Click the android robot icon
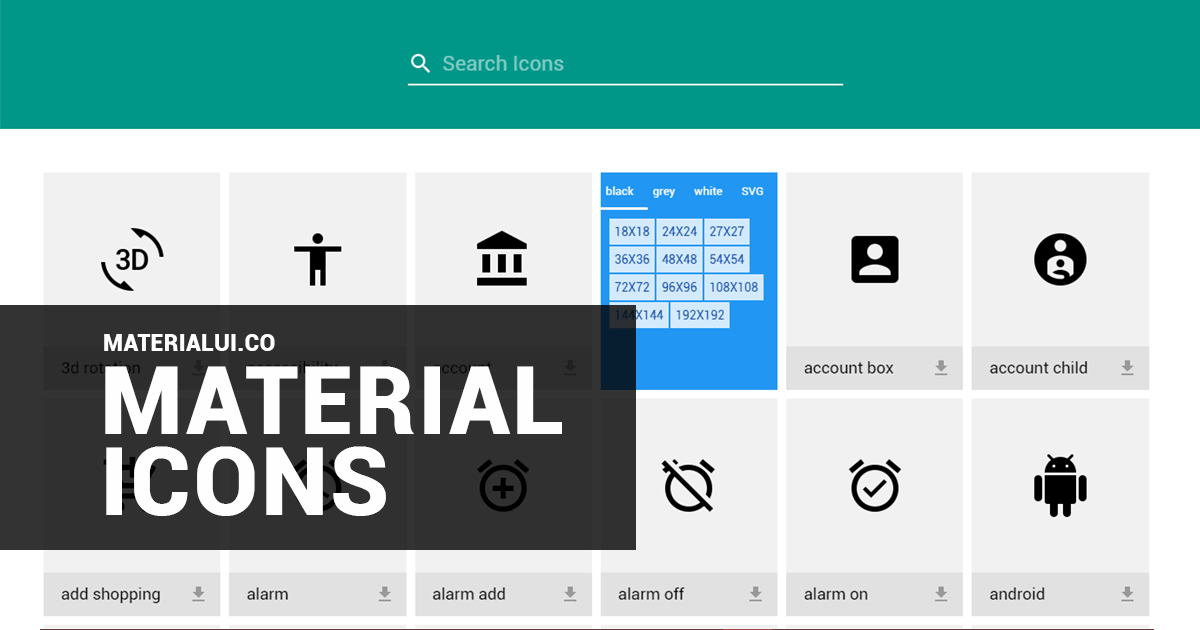1200x630 pixels. 1060,486
